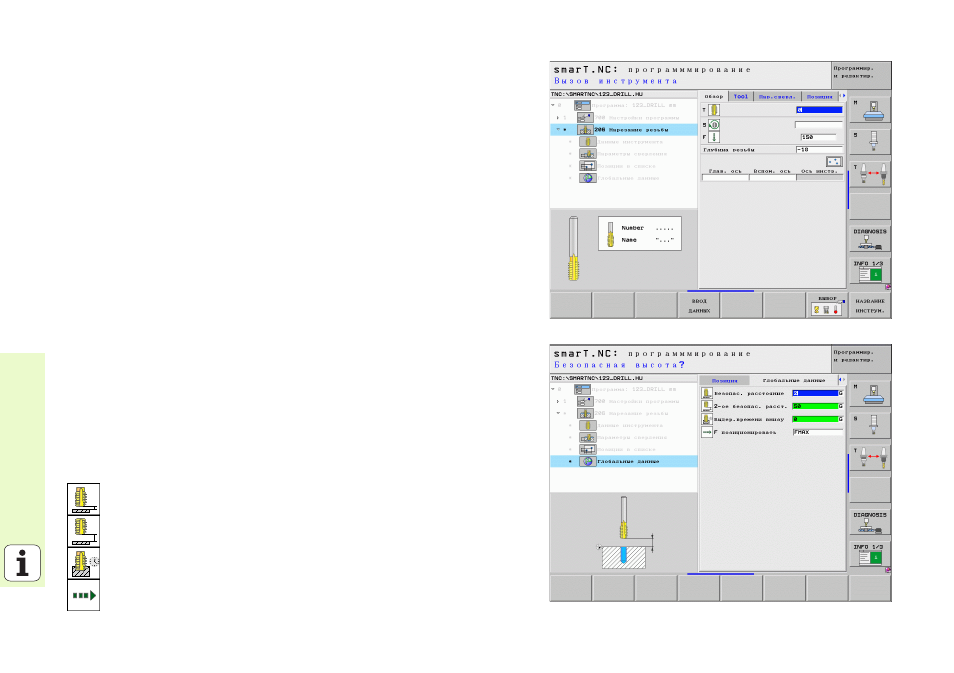Click the Программир. и редактир. mode box in Вызов инструмента screen
The height and width of the screenshot is (673, 954).
(x=861, y=75)
